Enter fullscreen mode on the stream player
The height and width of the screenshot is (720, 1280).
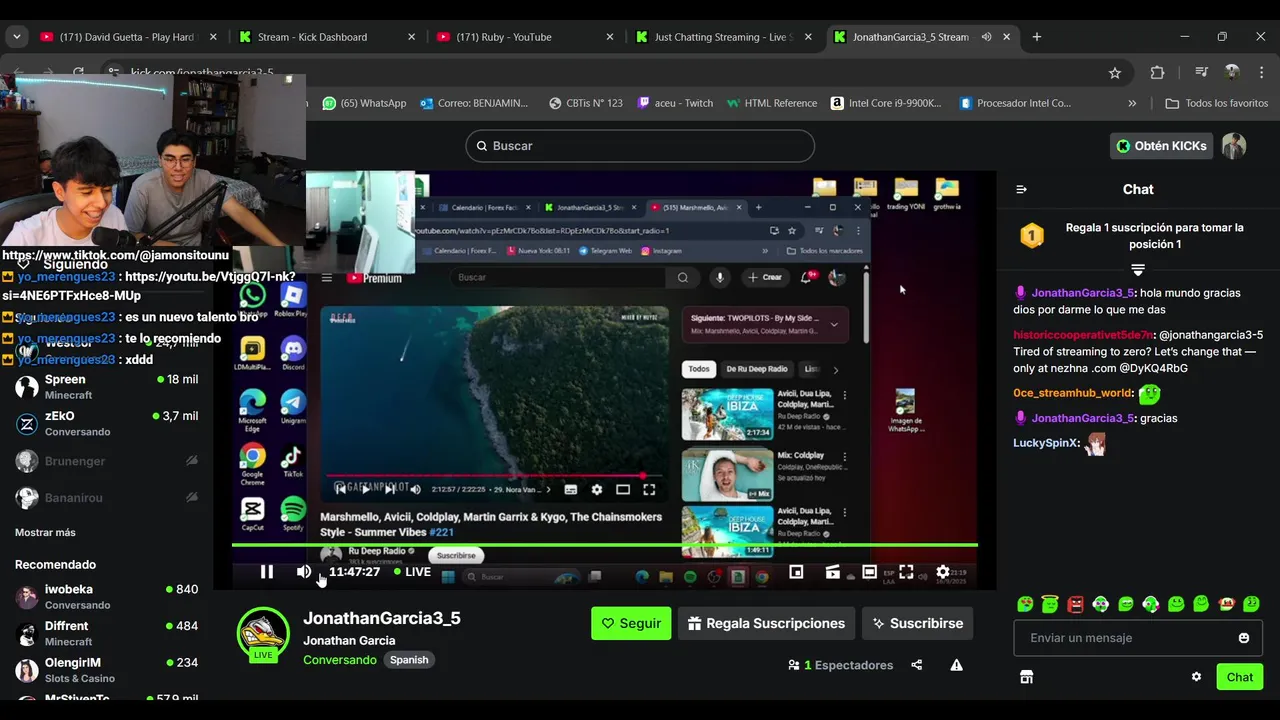[x=906, y=572]
